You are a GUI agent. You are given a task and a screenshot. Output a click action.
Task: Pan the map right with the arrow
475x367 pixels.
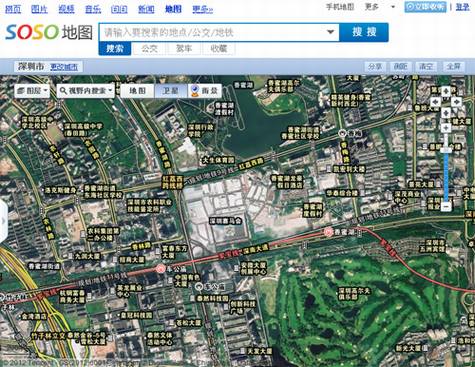pyautogui.click(x=456, y=102)
